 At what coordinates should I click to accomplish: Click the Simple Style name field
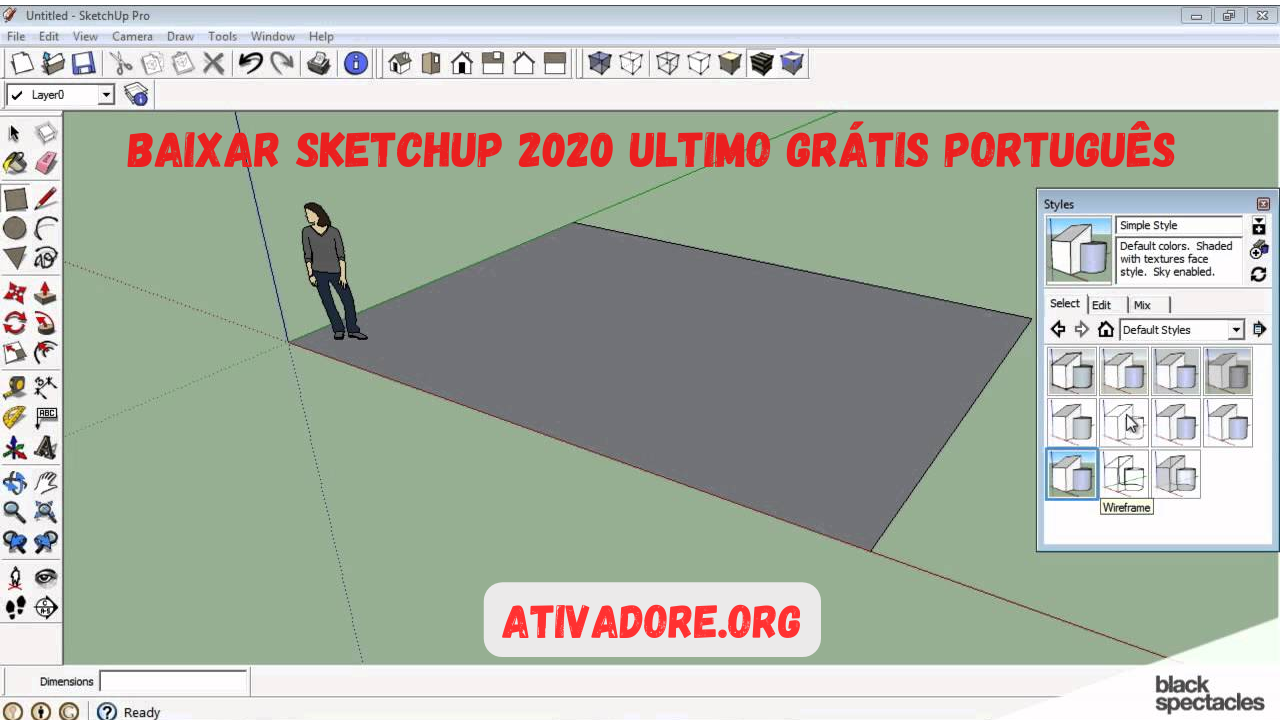tap(1179, 226)
